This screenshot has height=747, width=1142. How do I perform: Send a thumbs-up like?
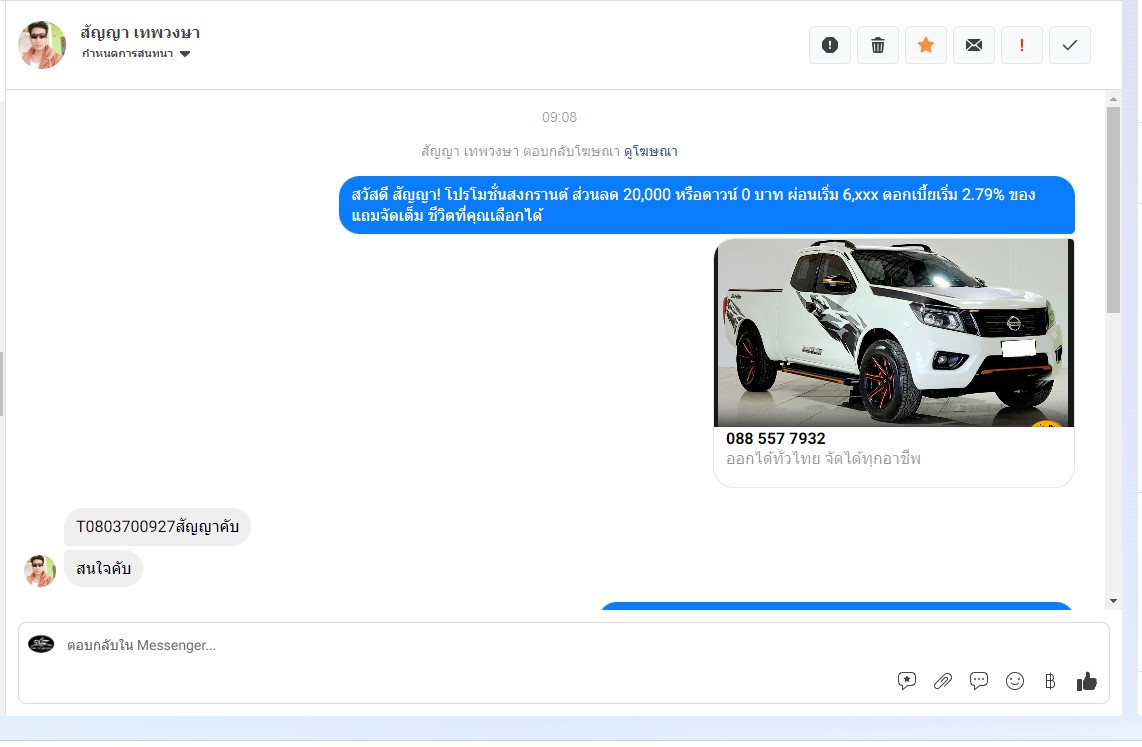coord(1087,681)
